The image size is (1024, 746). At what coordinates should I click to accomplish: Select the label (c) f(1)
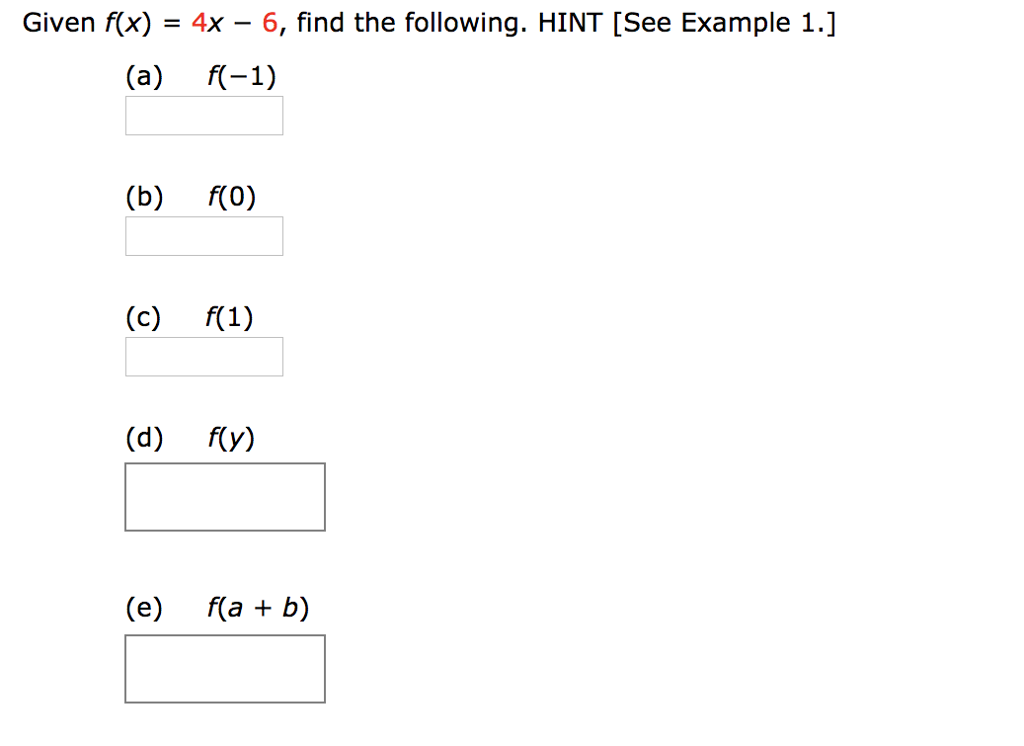point(188,316)
